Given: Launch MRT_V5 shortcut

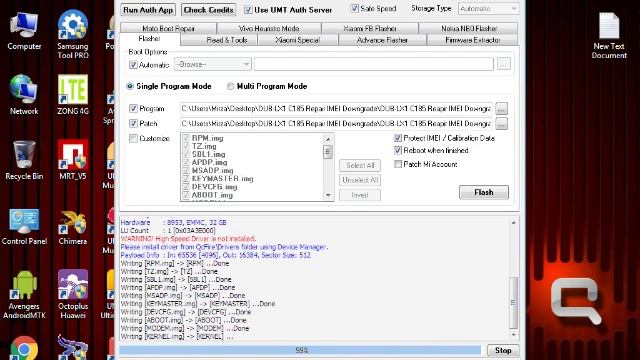Looking at the screenshot, I should [x=73, y=160].
